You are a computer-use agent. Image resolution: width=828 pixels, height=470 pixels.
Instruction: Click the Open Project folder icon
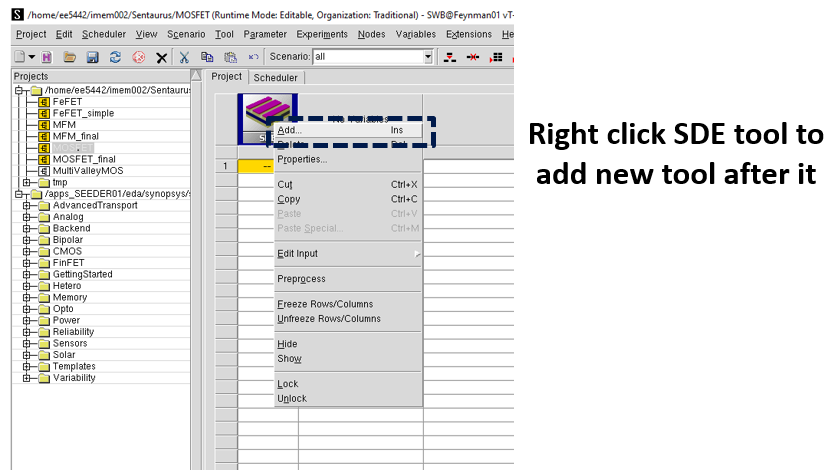click(70, 57)
